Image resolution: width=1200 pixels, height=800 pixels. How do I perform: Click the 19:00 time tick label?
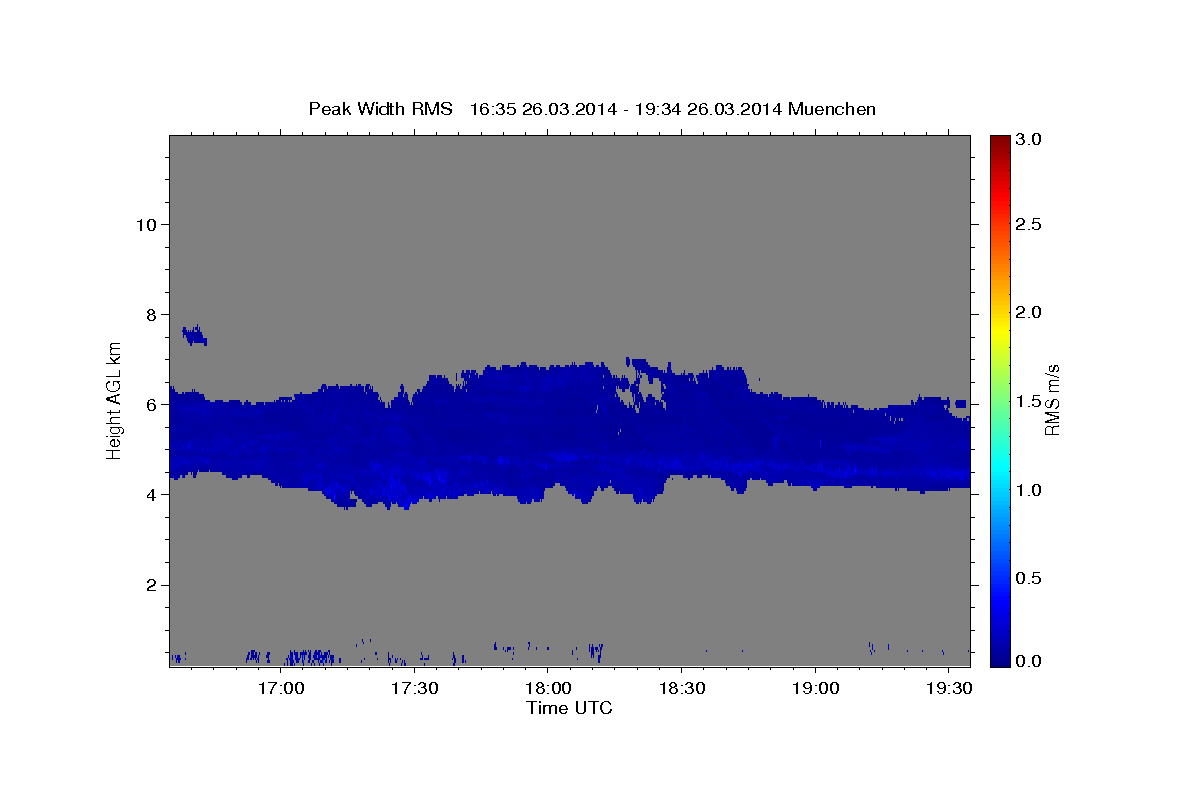pos(815,689)
